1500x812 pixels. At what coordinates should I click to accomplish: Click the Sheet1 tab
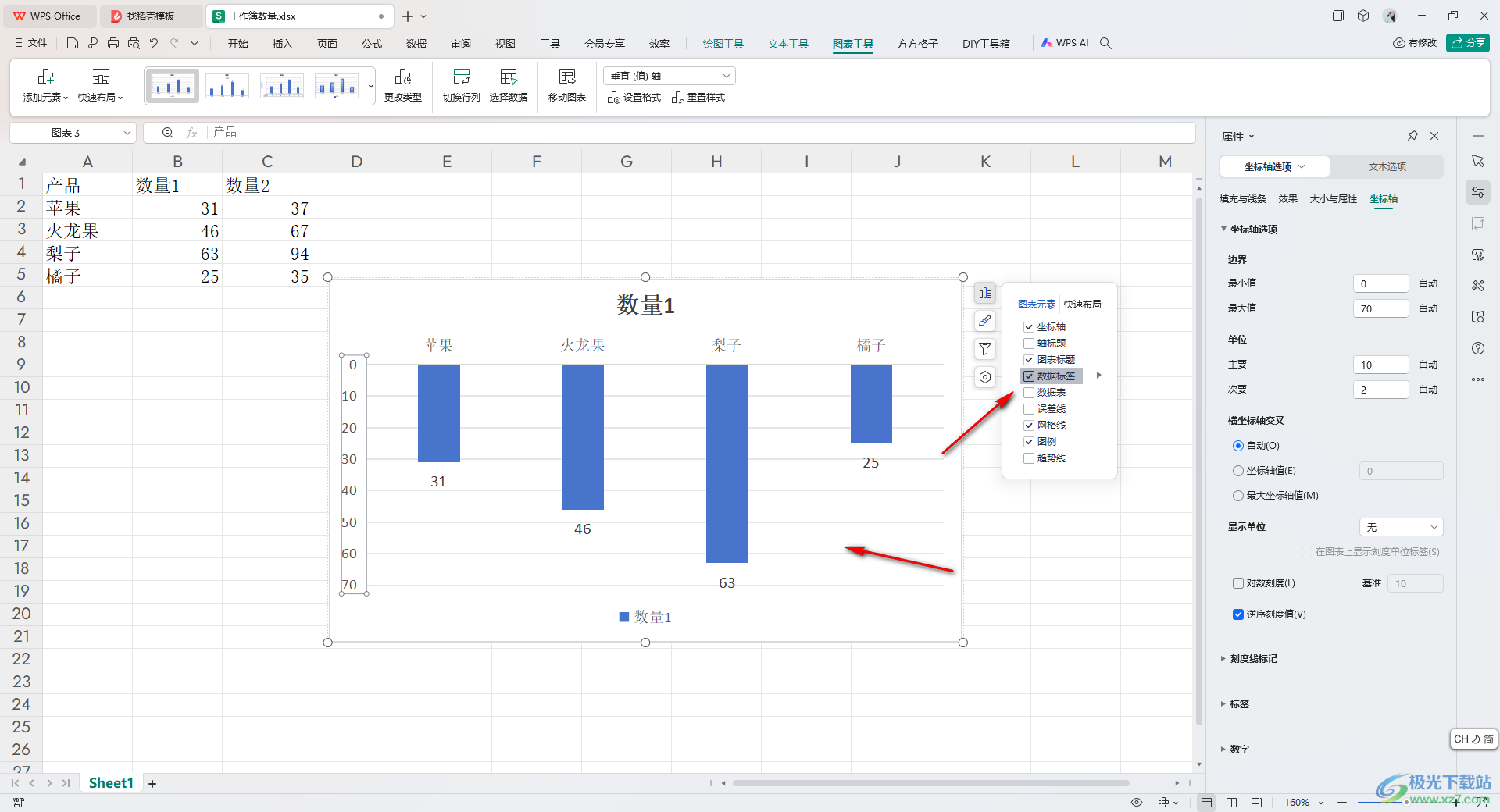click(x=111, y=783)
